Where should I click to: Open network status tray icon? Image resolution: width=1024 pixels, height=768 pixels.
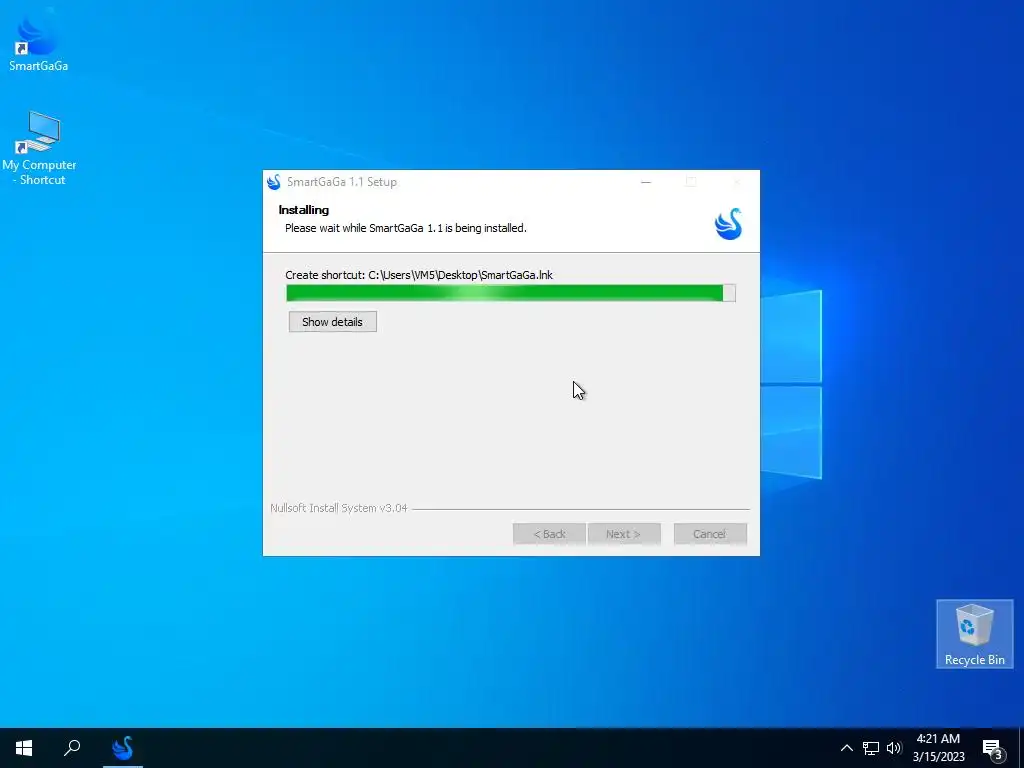coord(871,748)
